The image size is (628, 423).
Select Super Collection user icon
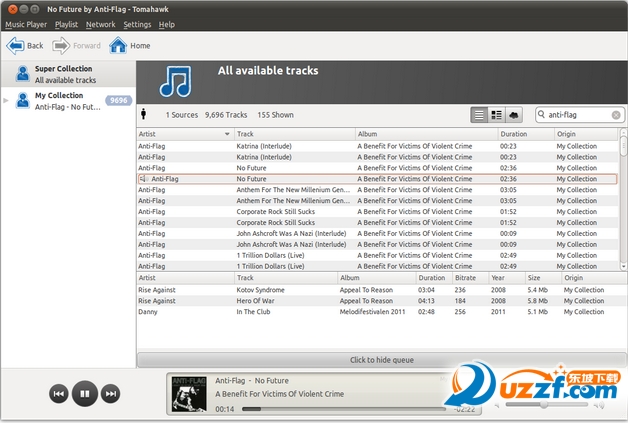pyautogui.click(x=22, y=74)
